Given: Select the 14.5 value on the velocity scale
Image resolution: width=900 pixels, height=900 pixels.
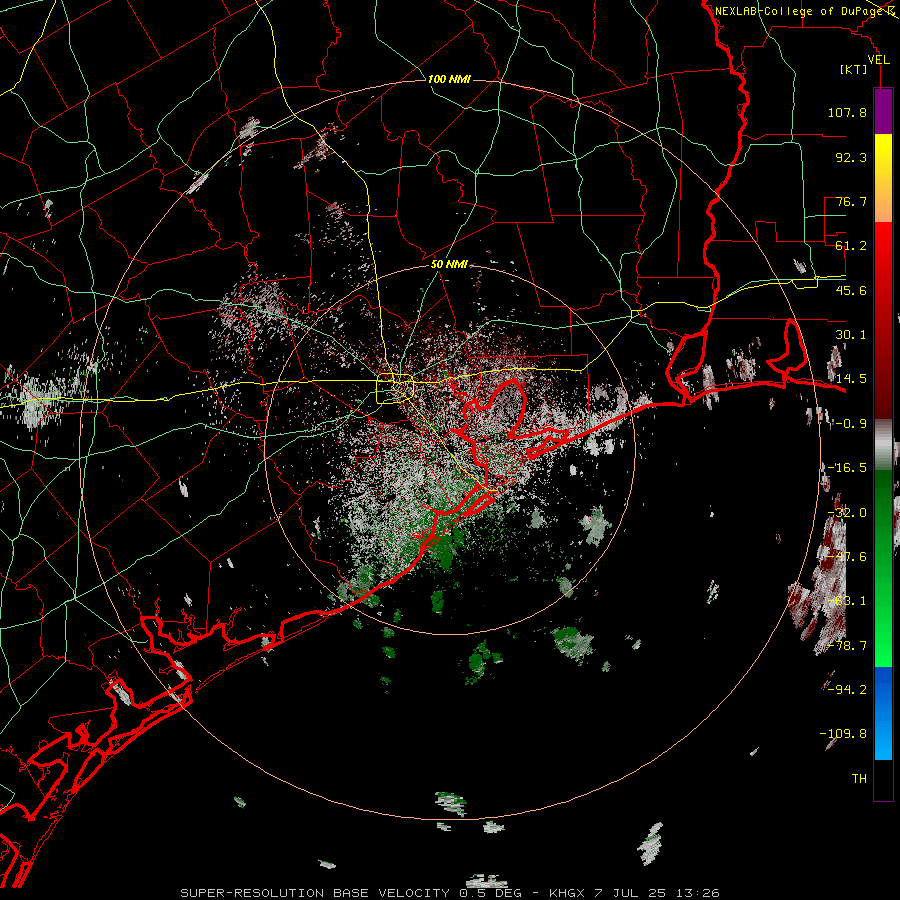Looking at the screenshot, I should point(851,379).
